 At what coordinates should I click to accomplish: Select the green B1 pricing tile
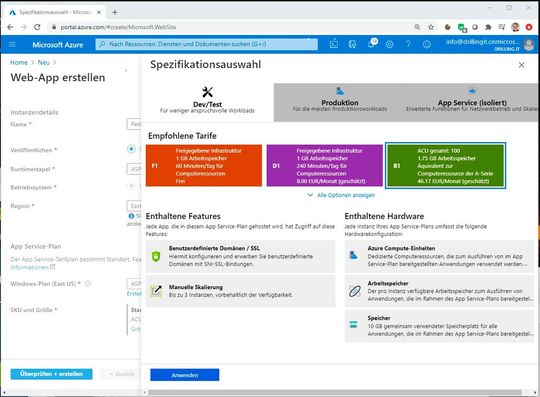(445, 166)
